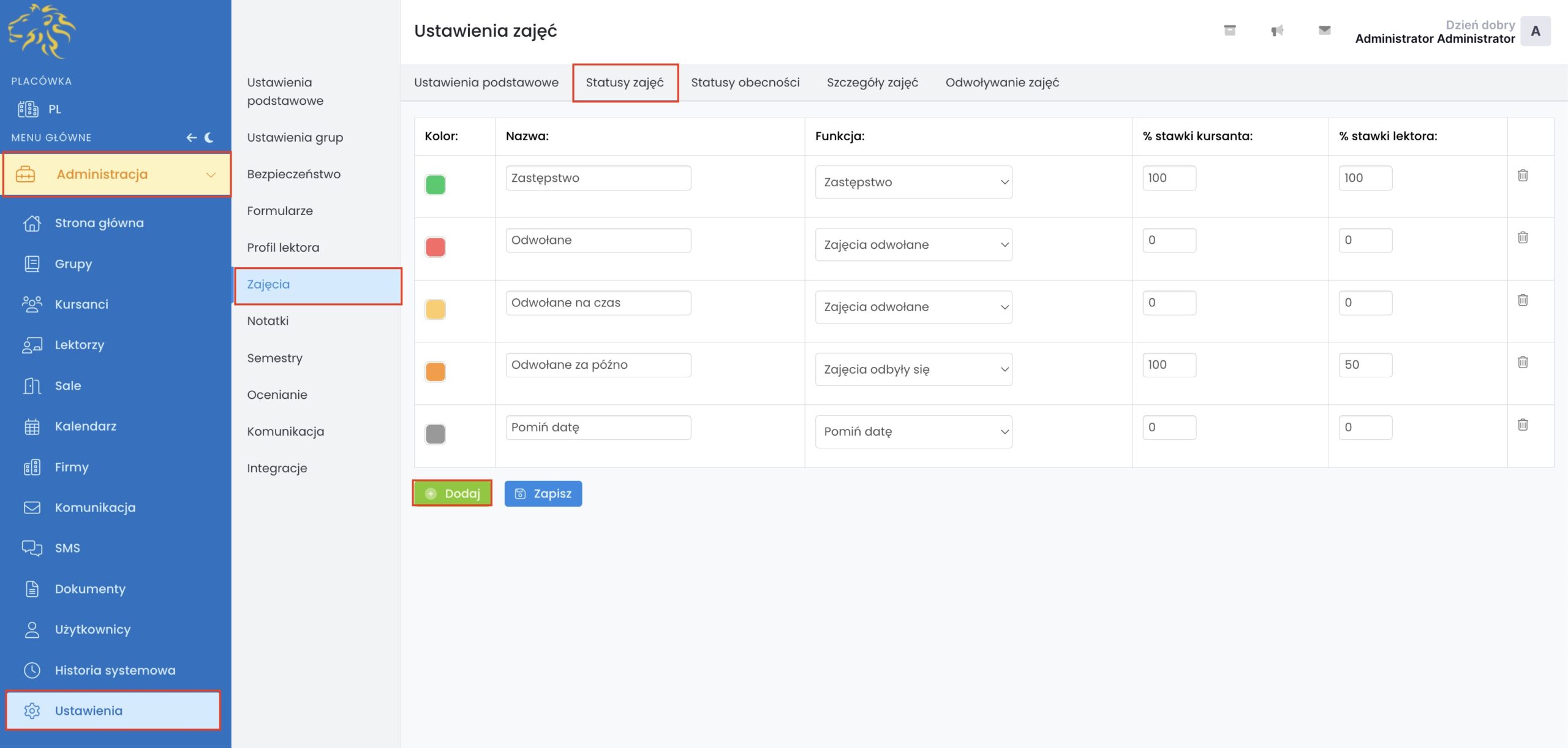Switch to the Statusy obecności tab
This screenshot has height=748, width=1568.
[x=745, y=83]
